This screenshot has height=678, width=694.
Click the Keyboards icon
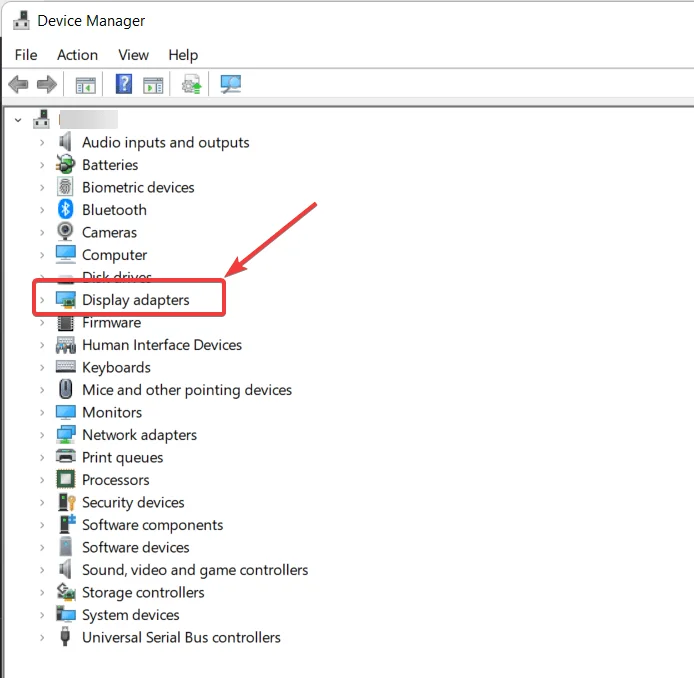[x=66, y=366]
